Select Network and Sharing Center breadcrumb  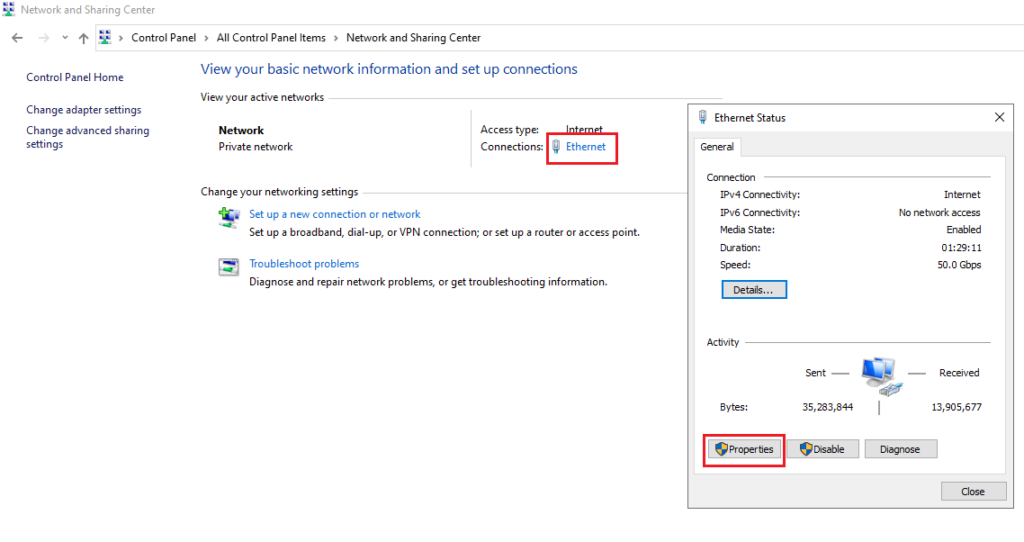tap(413, 38)
